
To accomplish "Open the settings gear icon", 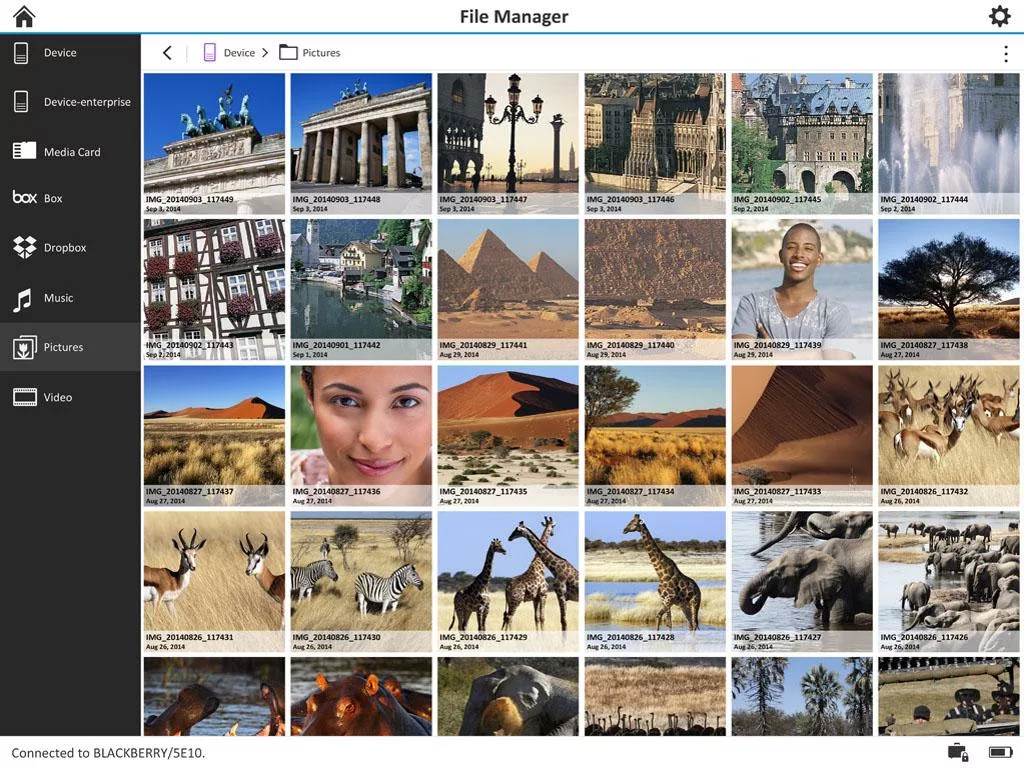I will pyautogui.click(x=999, y=16).
